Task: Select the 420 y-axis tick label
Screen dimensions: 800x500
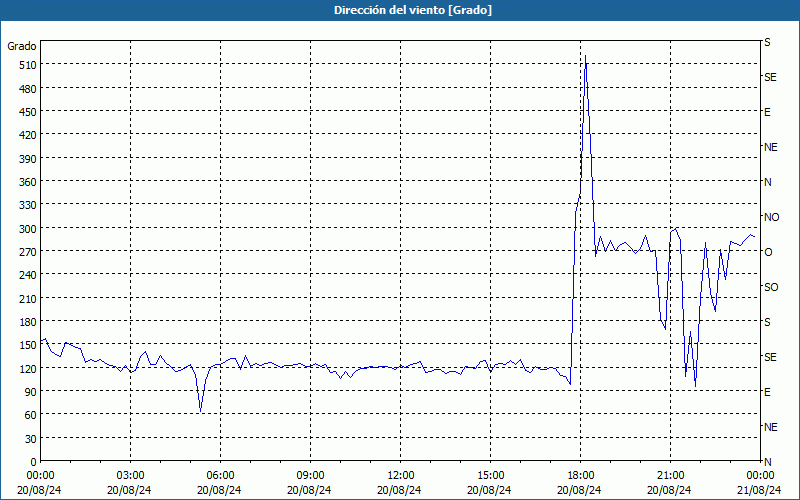Action: click(x=27, y=135)
